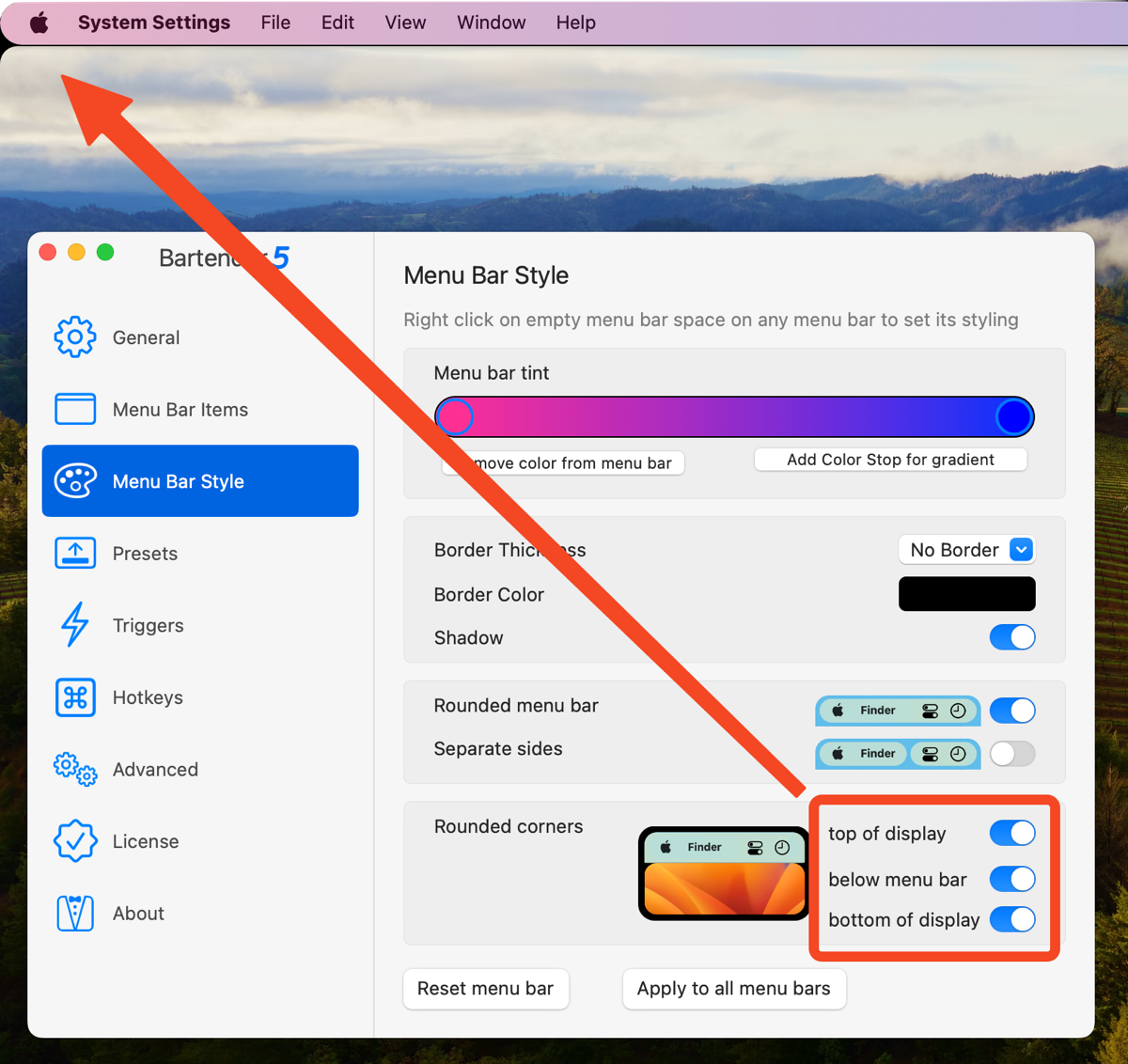Open the Apple menu
This screenshot has height=1064, width=1128.
(x=39, y=23)
